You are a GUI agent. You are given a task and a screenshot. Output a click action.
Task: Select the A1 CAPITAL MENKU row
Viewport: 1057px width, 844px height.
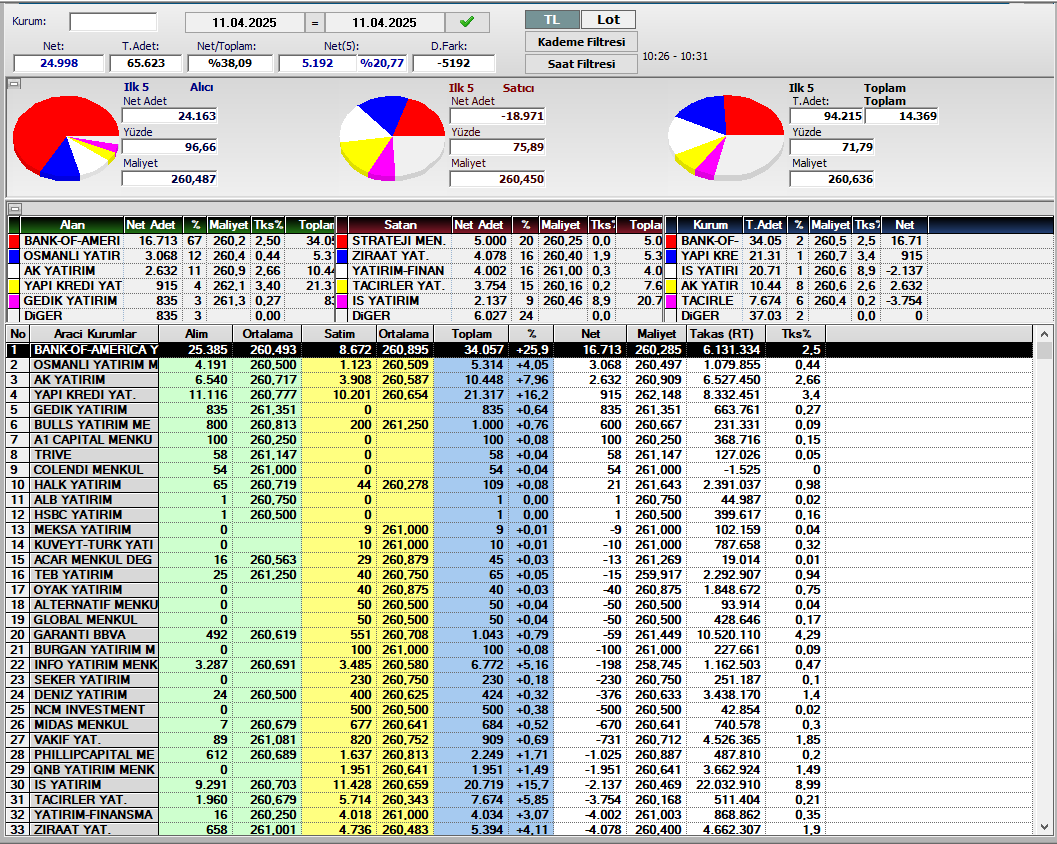point(519,440)
